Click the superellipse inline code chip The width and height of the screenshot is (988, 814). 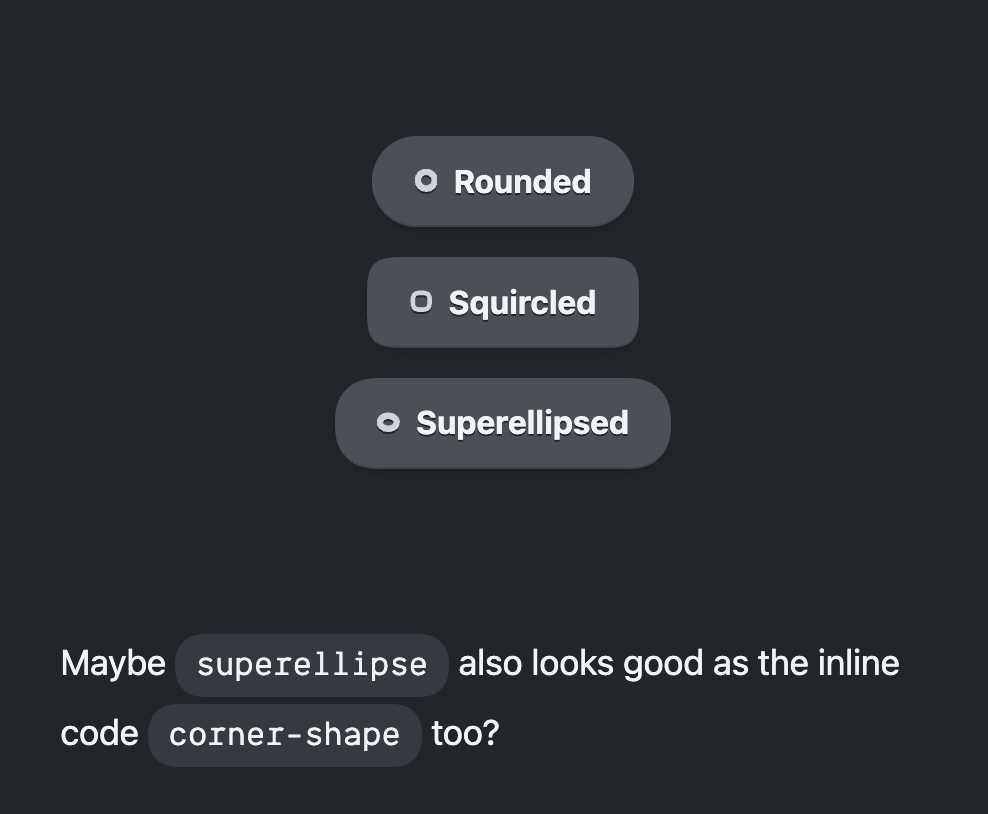[312, 665]
